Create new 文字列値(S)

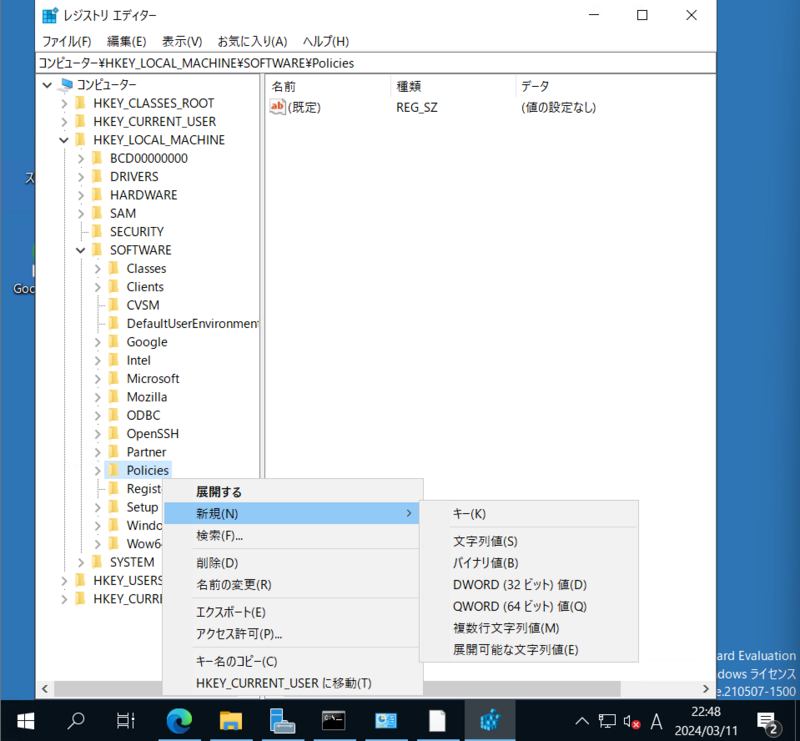click(529, 541)
